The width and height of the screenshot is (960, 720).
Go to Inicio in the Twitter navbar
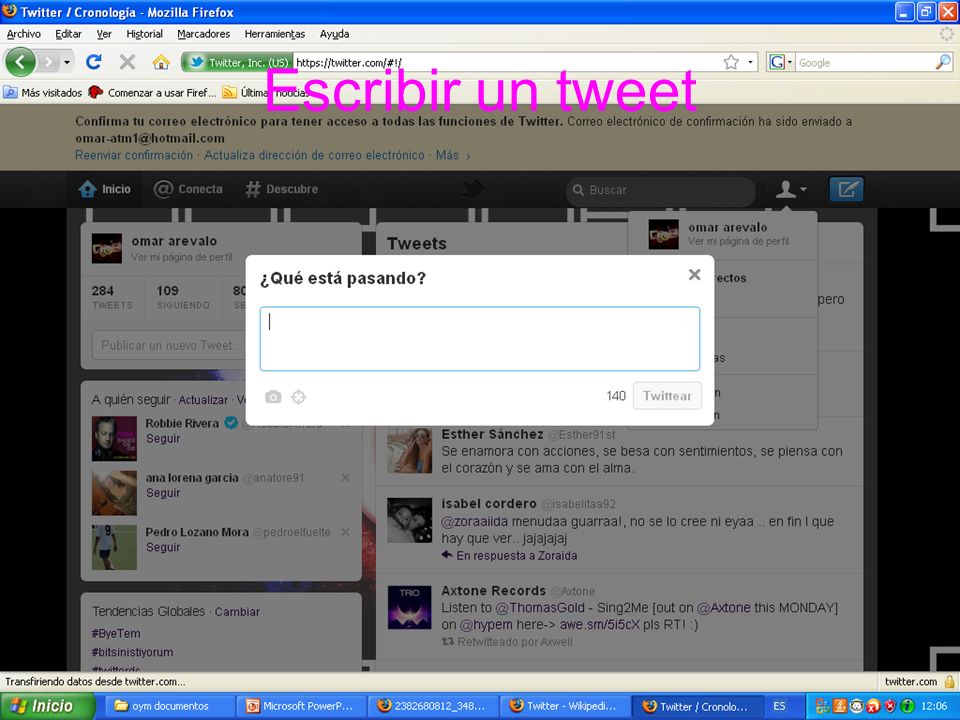105,189
